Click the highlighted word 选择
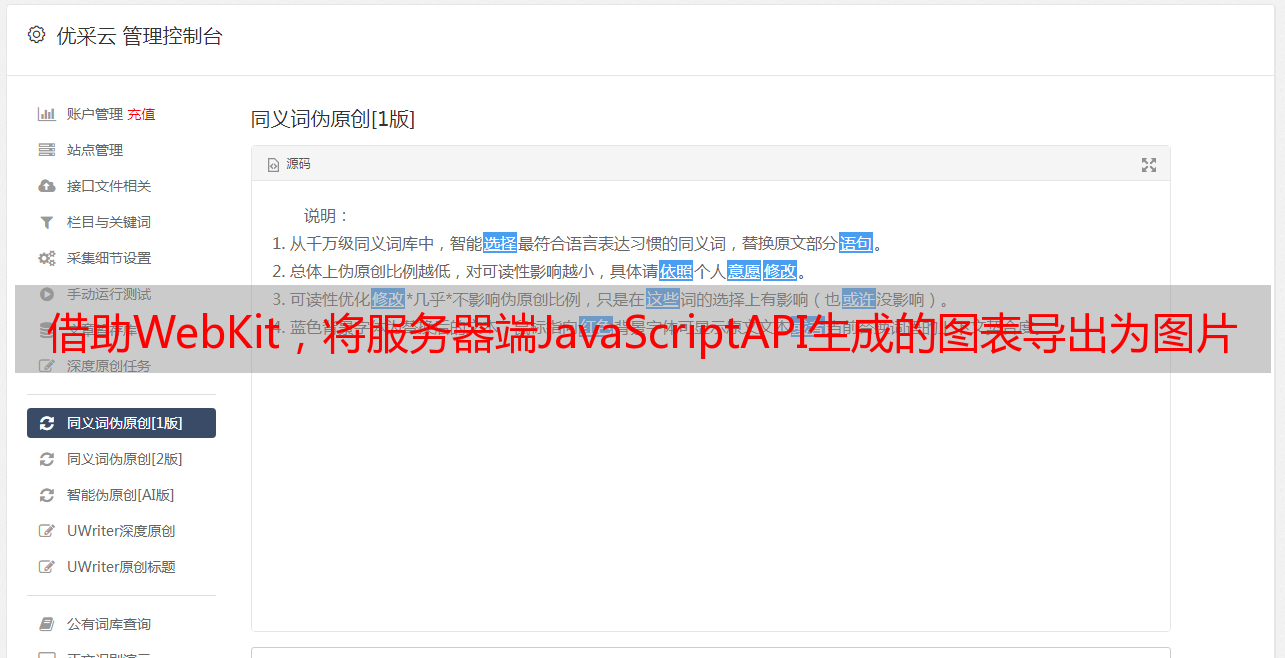 500,243
